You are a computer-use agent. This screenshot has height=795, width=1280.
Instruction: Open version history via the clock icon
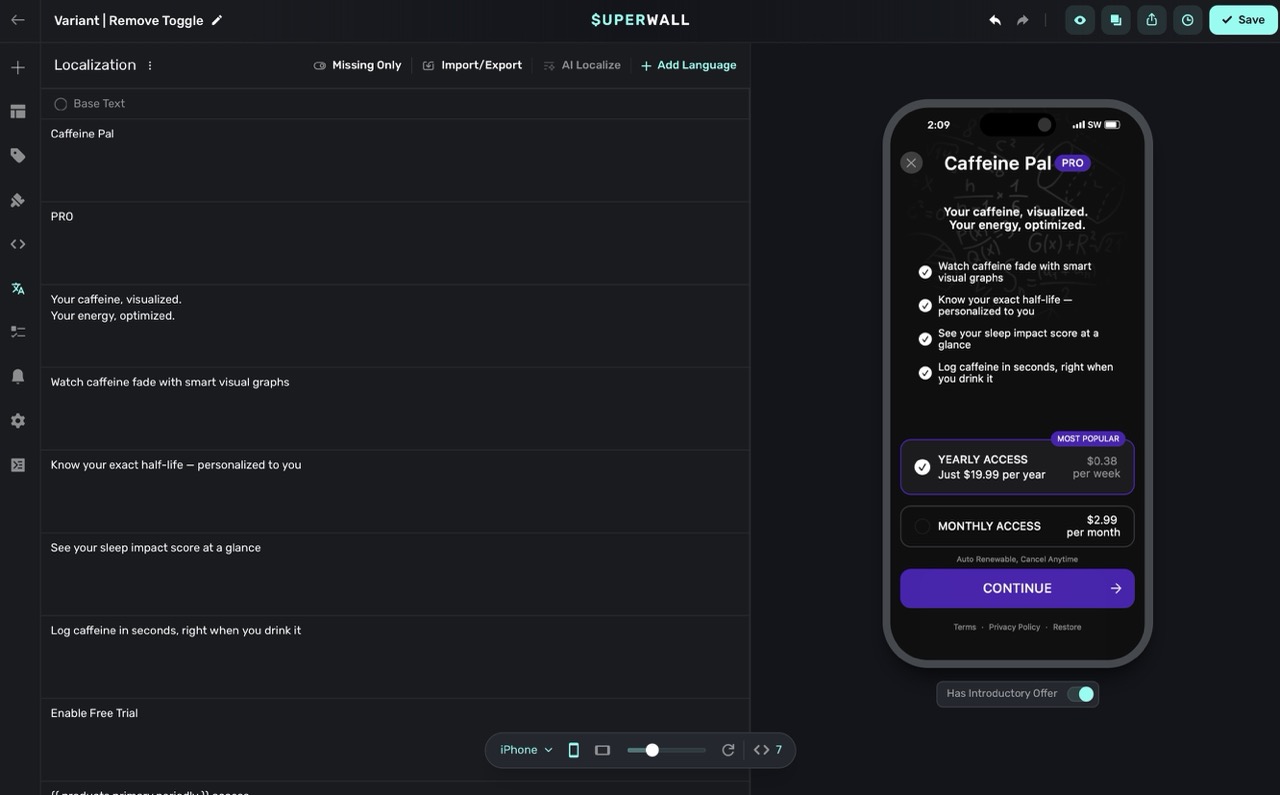pyautogui.click(x=1187, y=19)
